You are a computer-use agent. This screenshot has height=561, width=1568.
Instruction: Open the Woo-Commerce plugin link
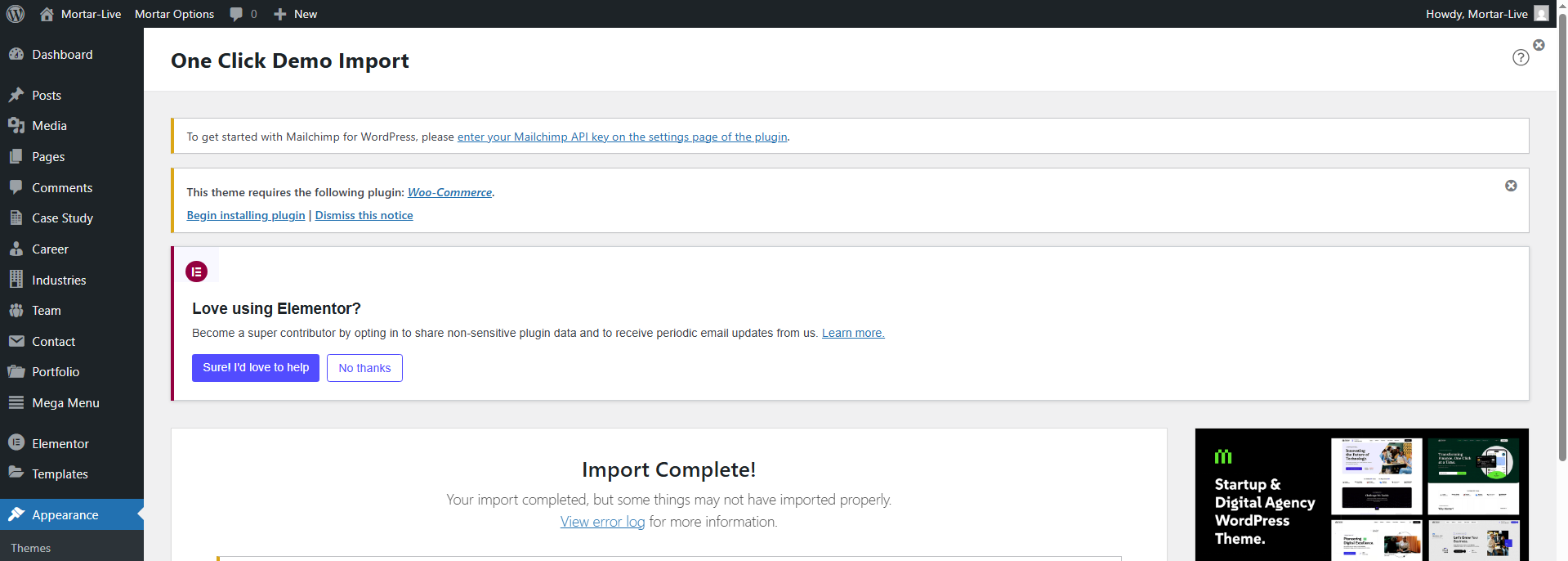tap(449, 192)
